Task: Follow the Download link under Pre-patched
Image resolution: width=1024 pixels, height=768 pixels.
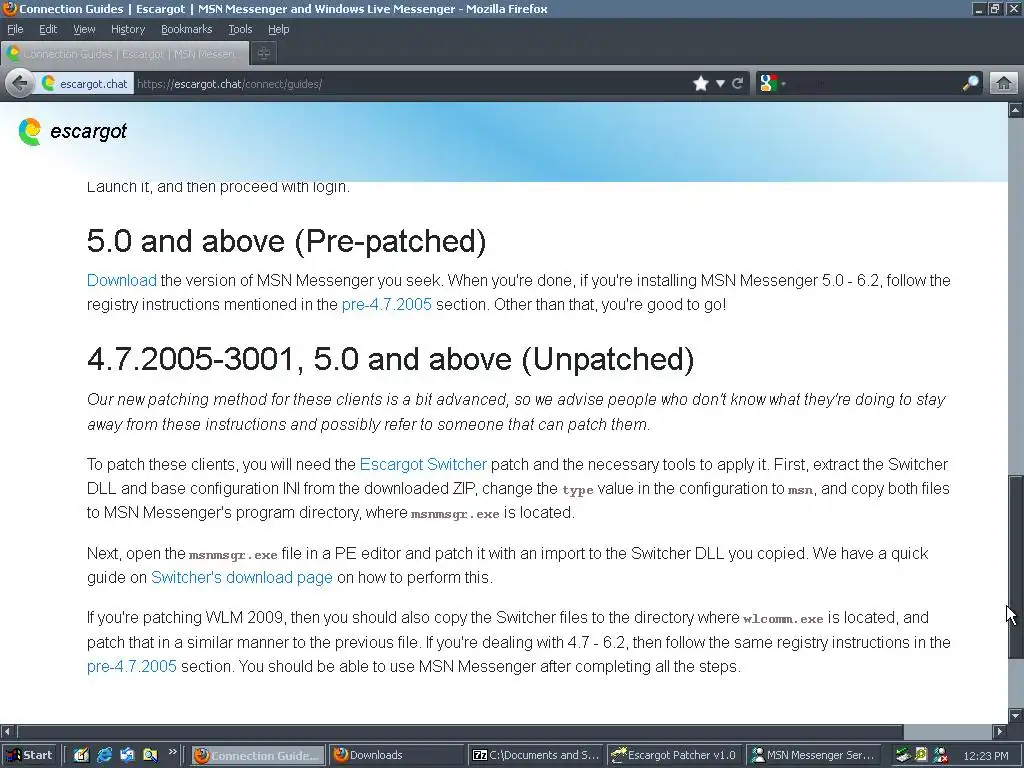Action: coord(121,280)
